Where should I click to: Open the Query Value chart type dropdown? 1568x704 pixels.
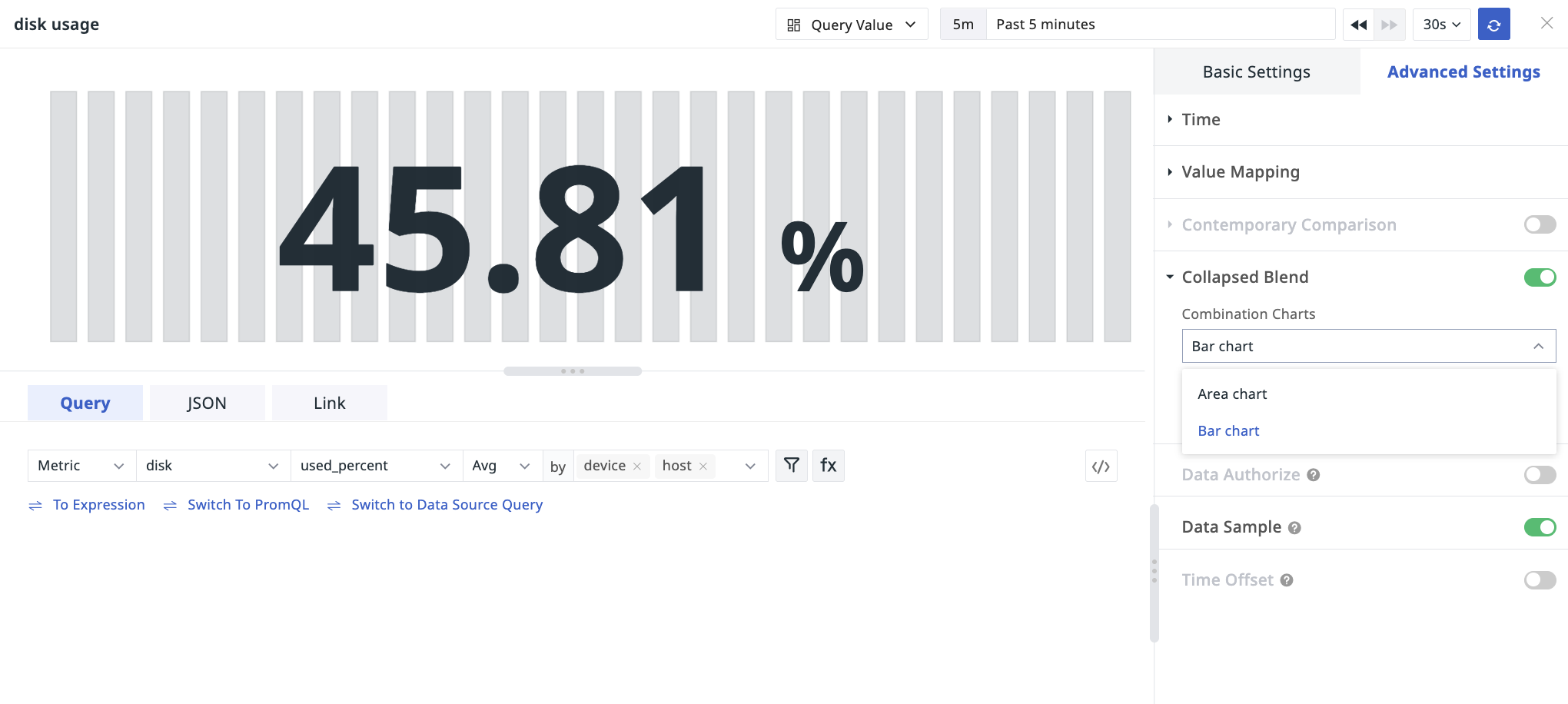(x=851, y=25)
